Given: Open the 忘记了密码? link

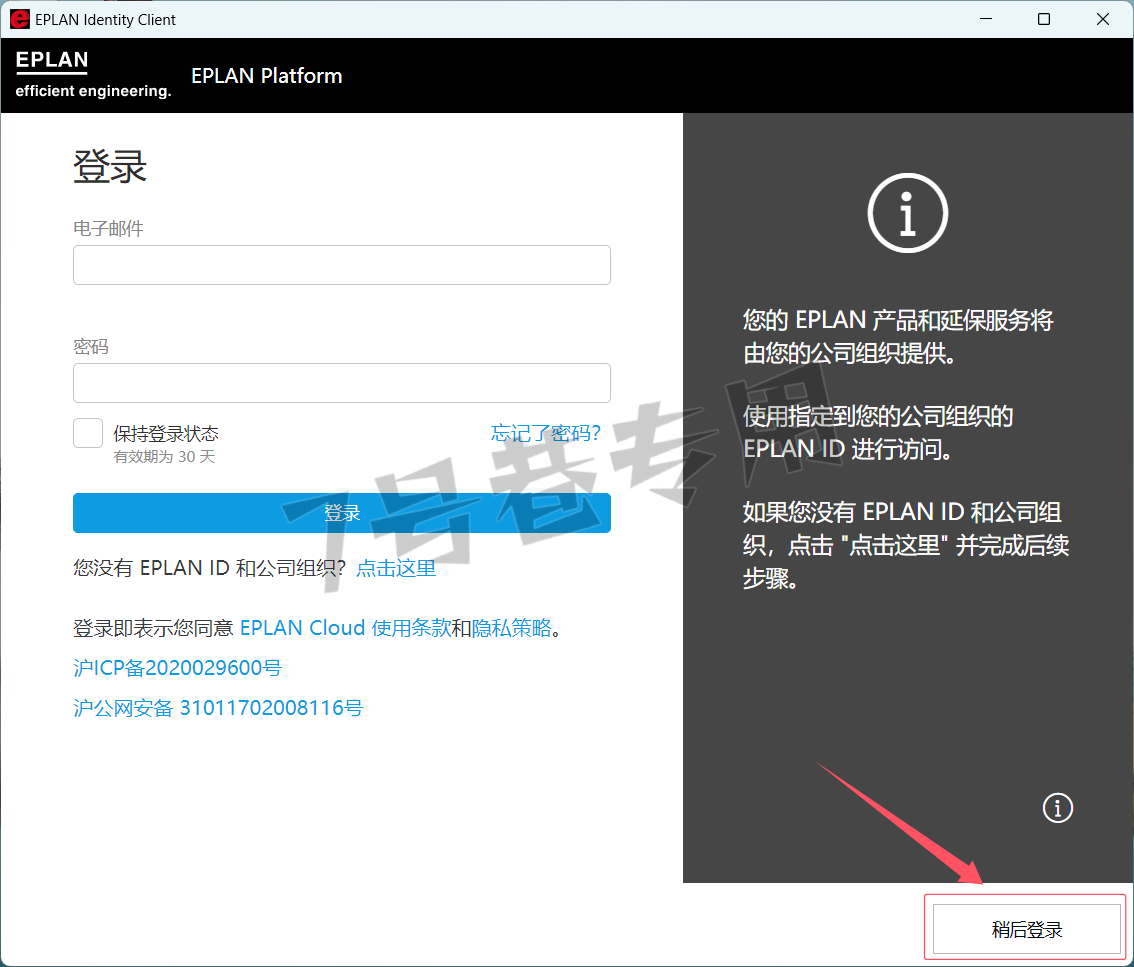Looking at the screenshot, I should [545, 433].
